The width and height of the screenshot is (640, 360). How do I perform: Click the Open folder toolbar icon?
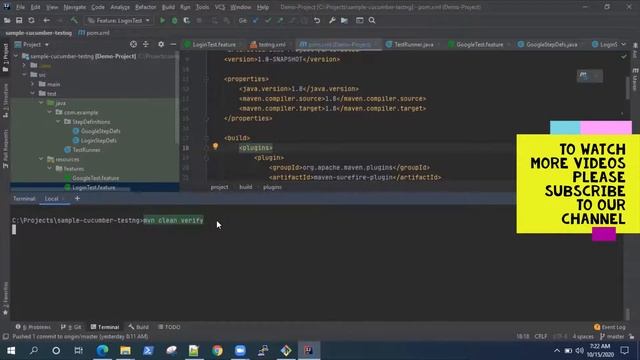coord(7,20)
